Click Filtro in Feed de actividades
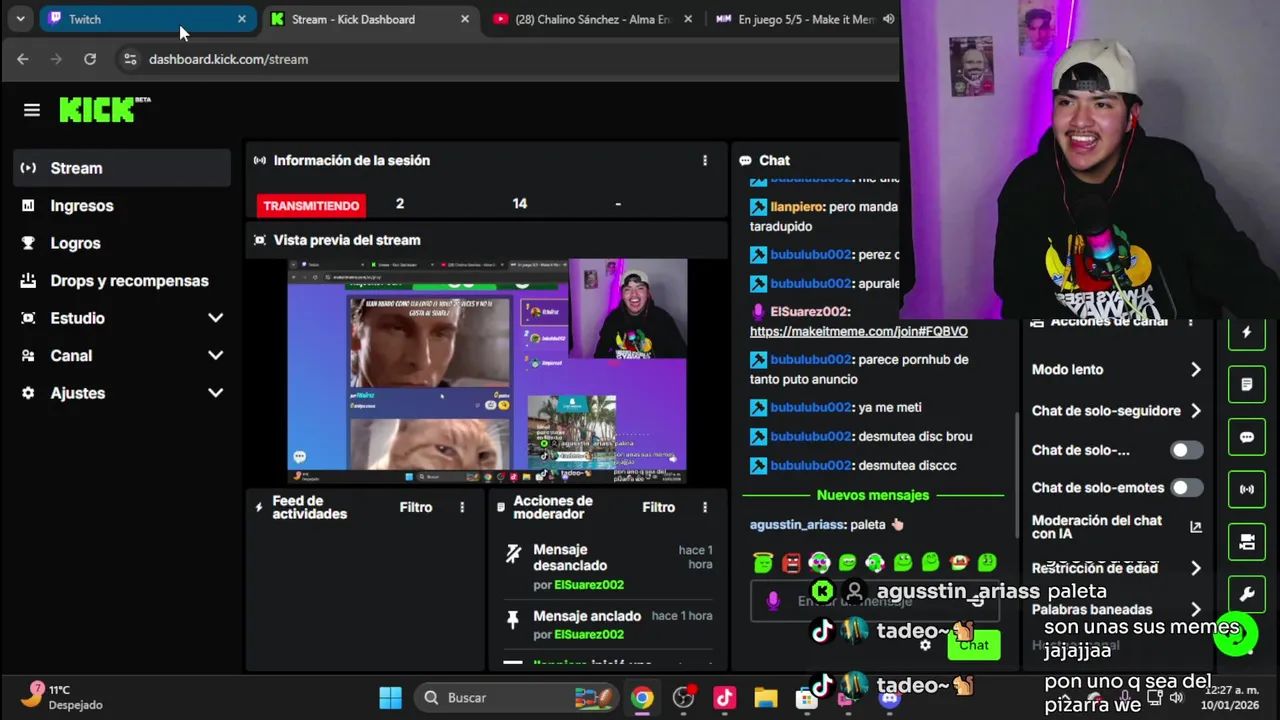Image resolution: width=1280 pixels, height=720 pixels. (x=416, y=507)
